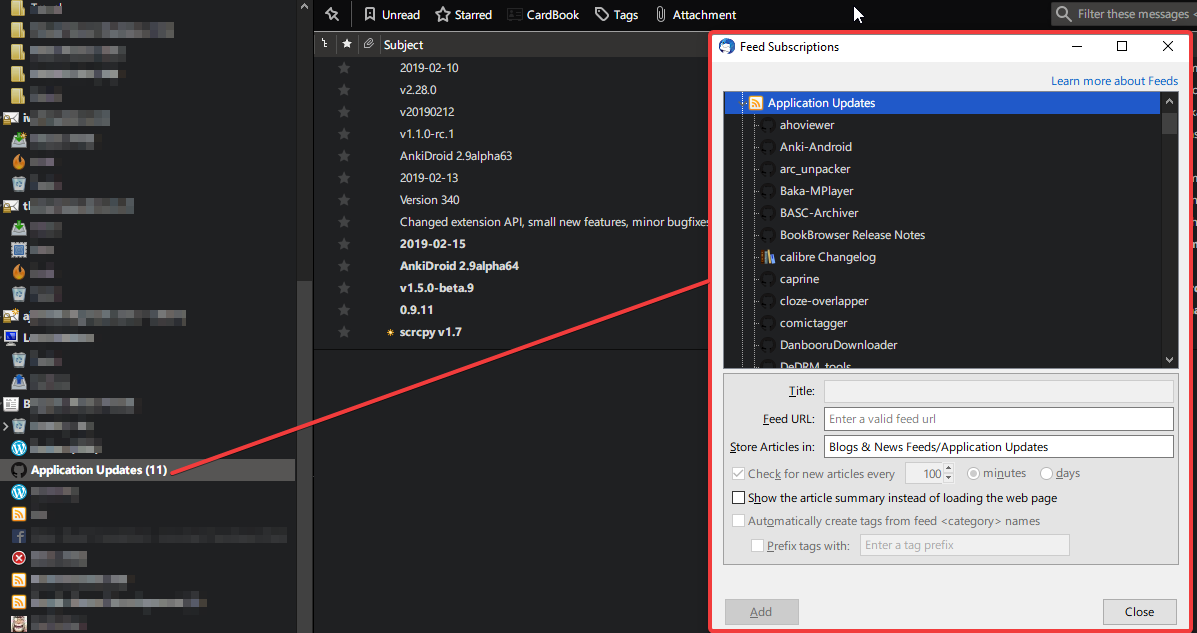Star the Changed extension API message
The image size is (1197, 633).
pos(344,222)
